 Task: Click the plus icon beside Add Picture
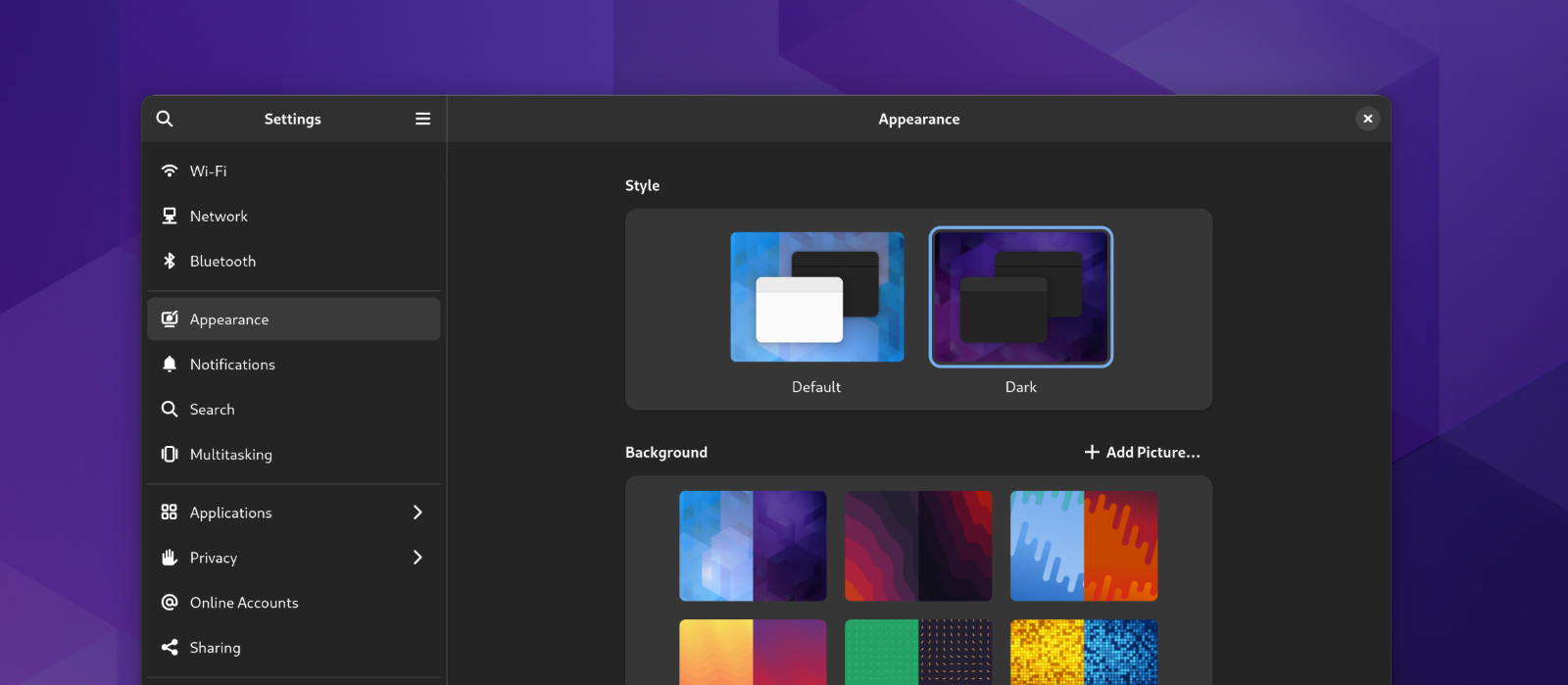[x=1092, y=452]
